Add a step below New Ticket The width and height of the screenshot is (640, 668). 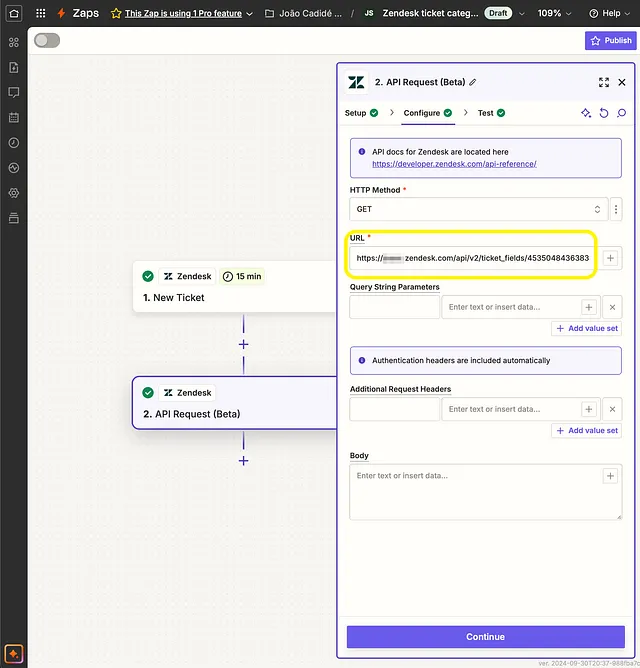tap(243, 344)
